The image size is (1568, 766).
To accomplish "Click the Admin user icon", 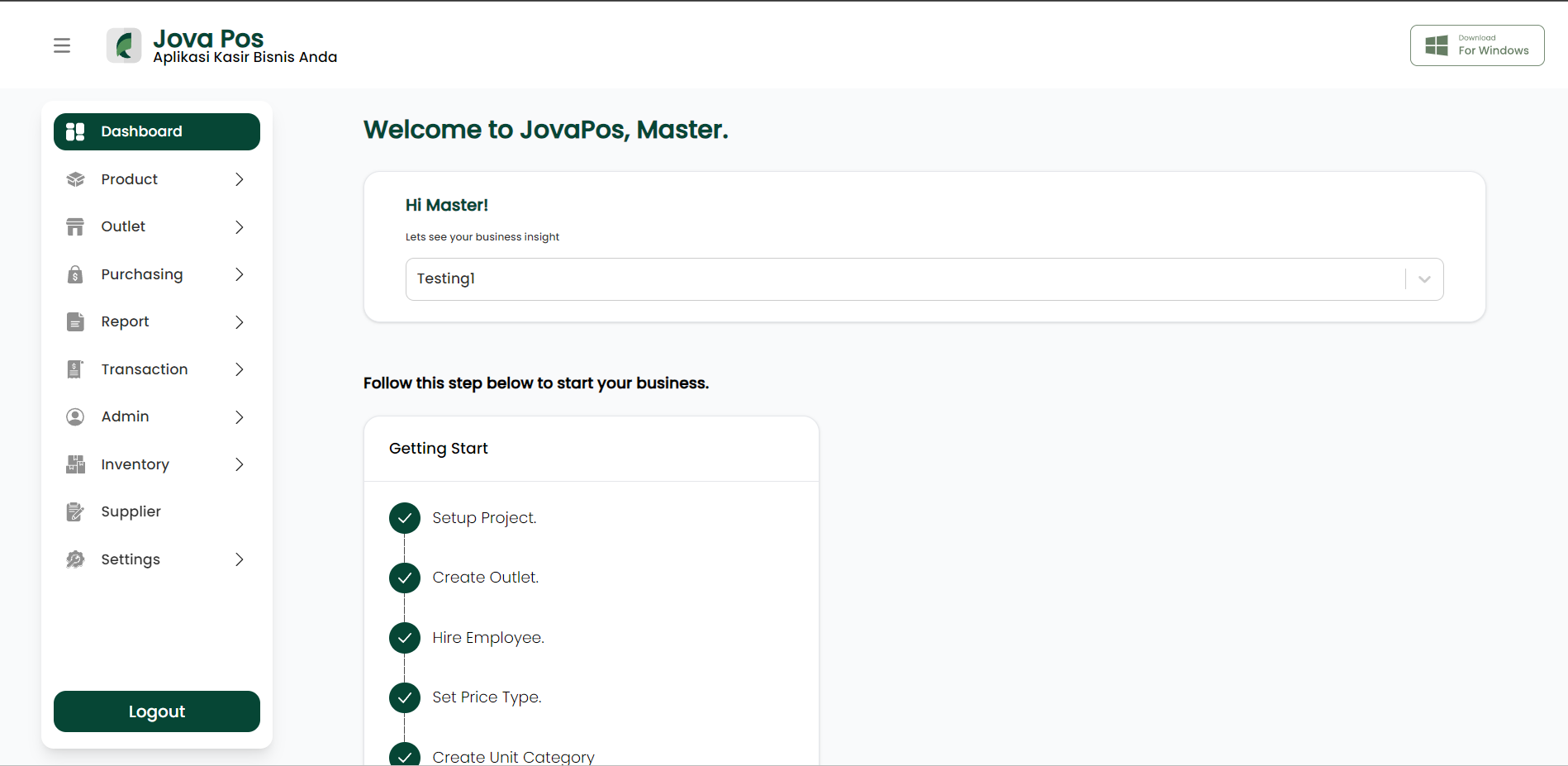I will (x=75, y=416).
